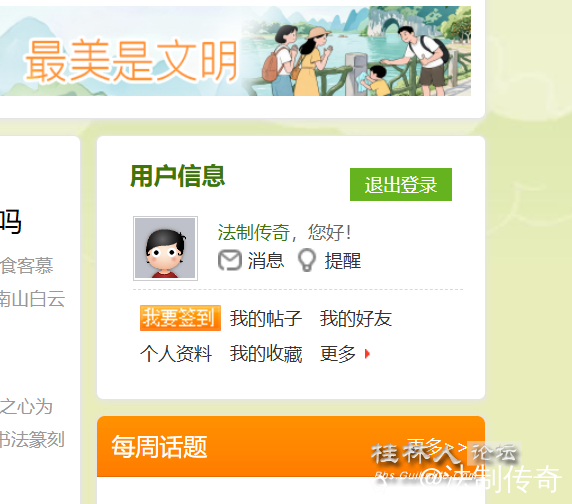Open the 最美是文明 banner image
Viewport: 572px width, 504px height.
[235, 51]
